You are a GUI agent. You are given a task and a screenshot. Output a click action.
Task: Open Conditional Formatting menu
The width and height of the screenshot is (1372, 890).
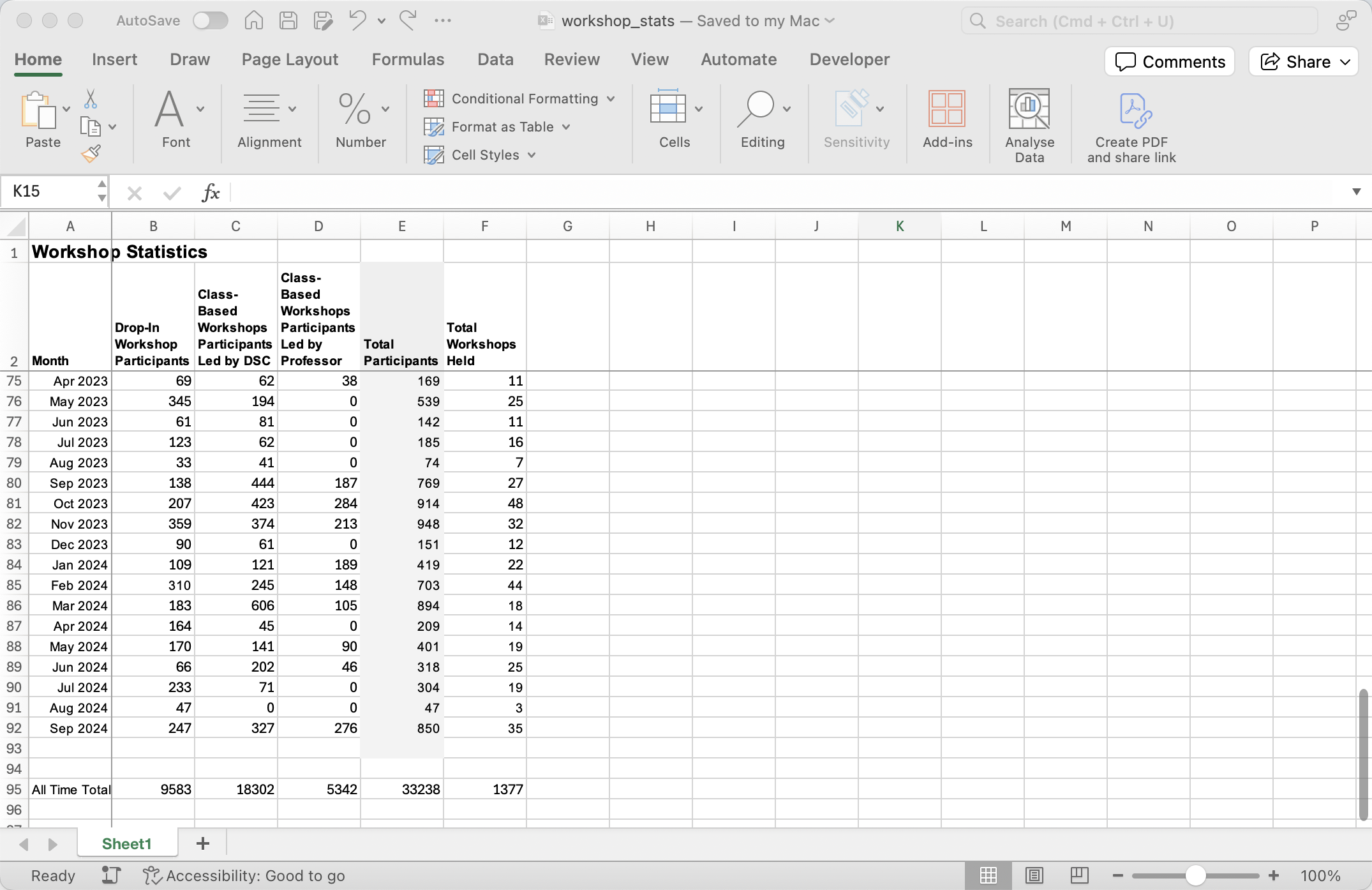pos(520,99)
